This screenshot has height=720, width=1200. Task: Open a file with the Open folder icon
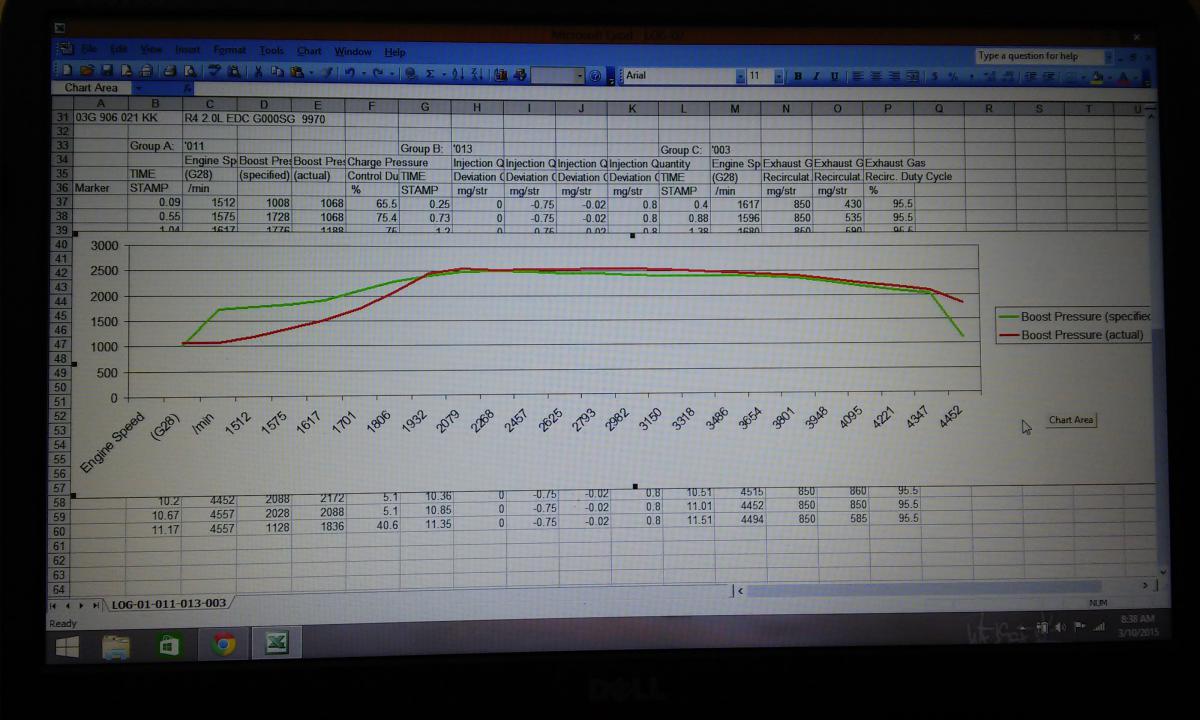point(86,72)
